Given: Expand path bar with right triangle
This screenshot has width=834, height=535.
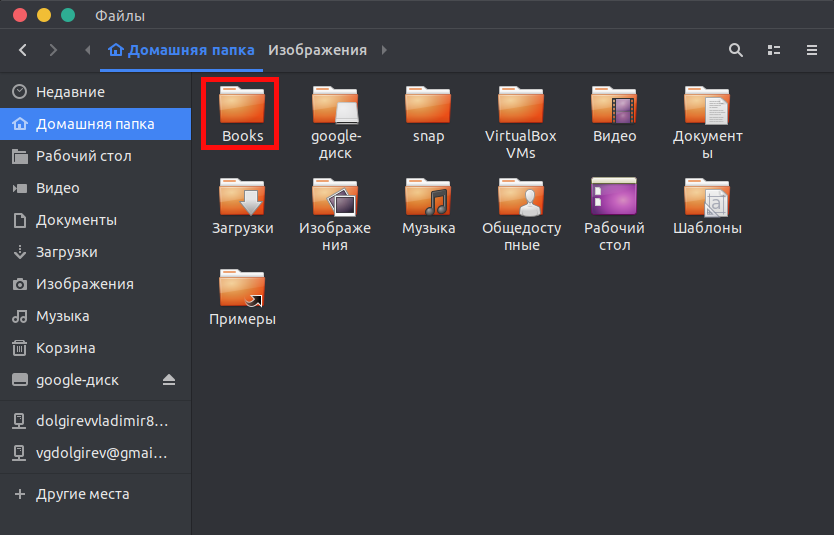Looking at the screenshot, I should click(x=384, y=50).
